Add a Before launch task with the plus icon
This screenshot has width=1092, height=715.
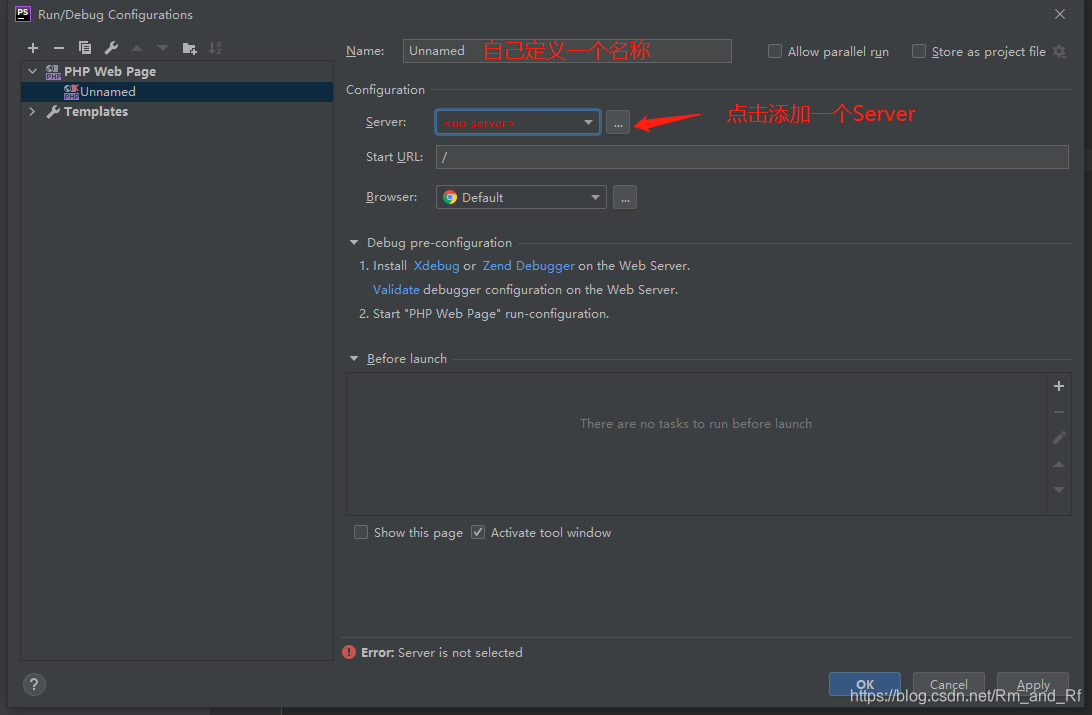[x=1059, y=386]
